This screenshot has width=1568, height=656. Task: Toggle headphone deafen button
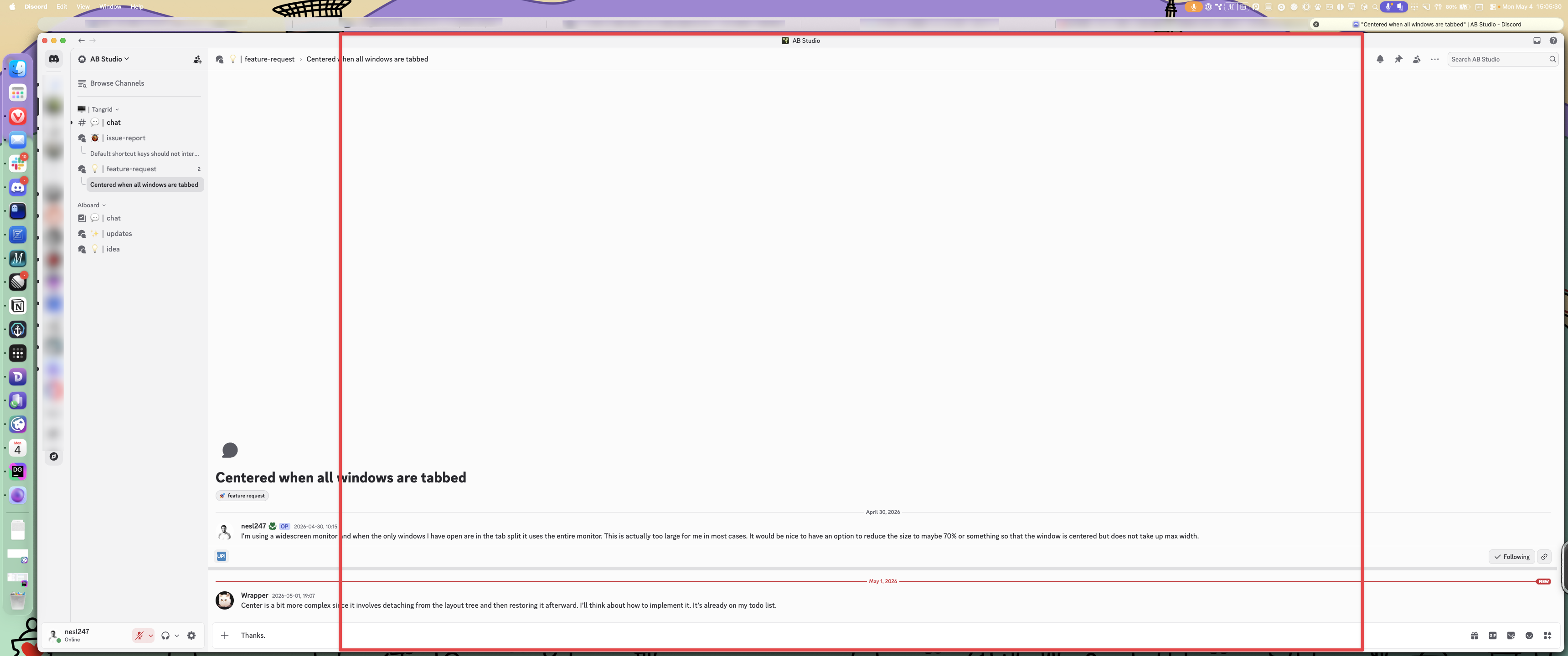tap(165, 635)
